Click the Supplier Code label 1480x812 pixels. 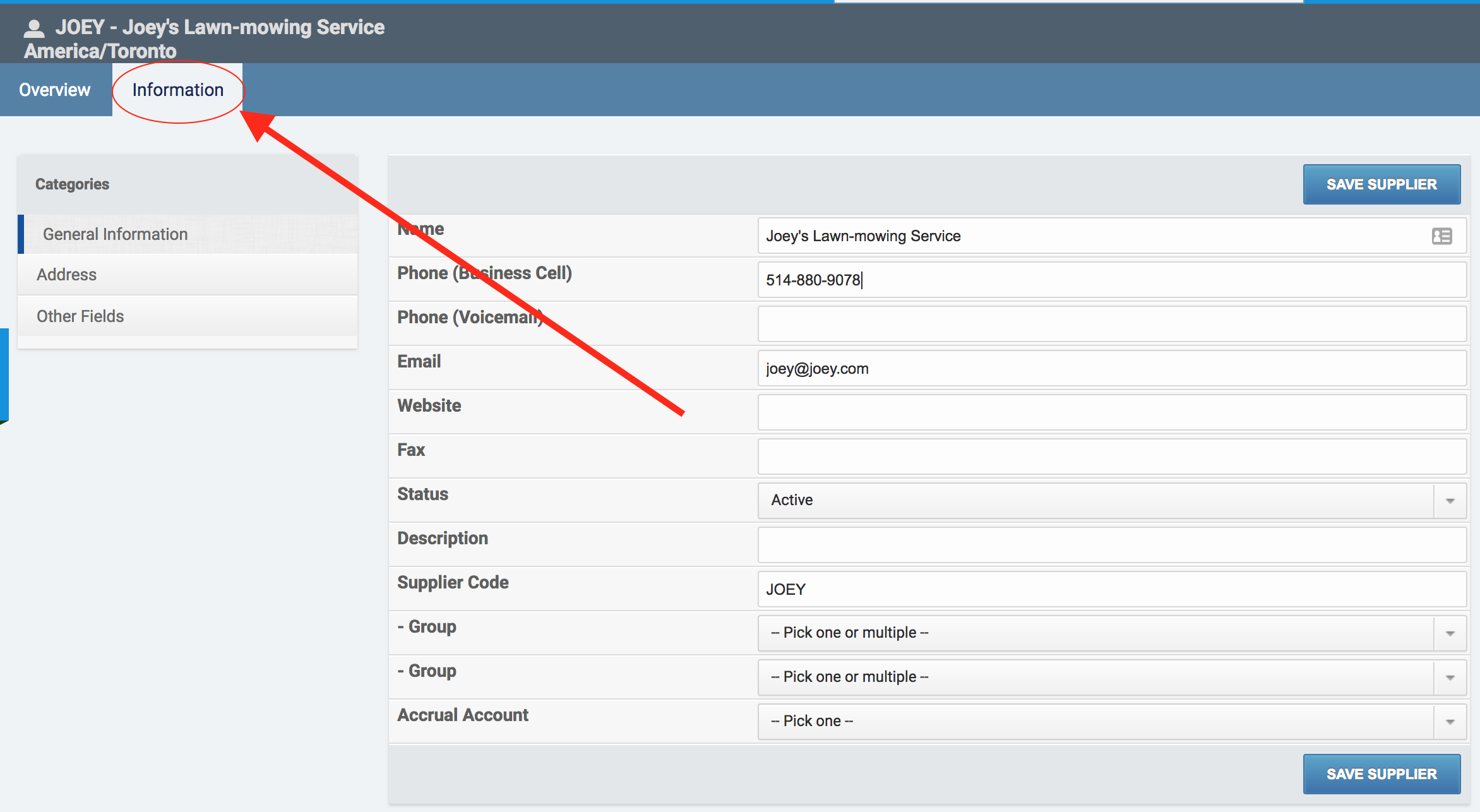coord(453,583)
